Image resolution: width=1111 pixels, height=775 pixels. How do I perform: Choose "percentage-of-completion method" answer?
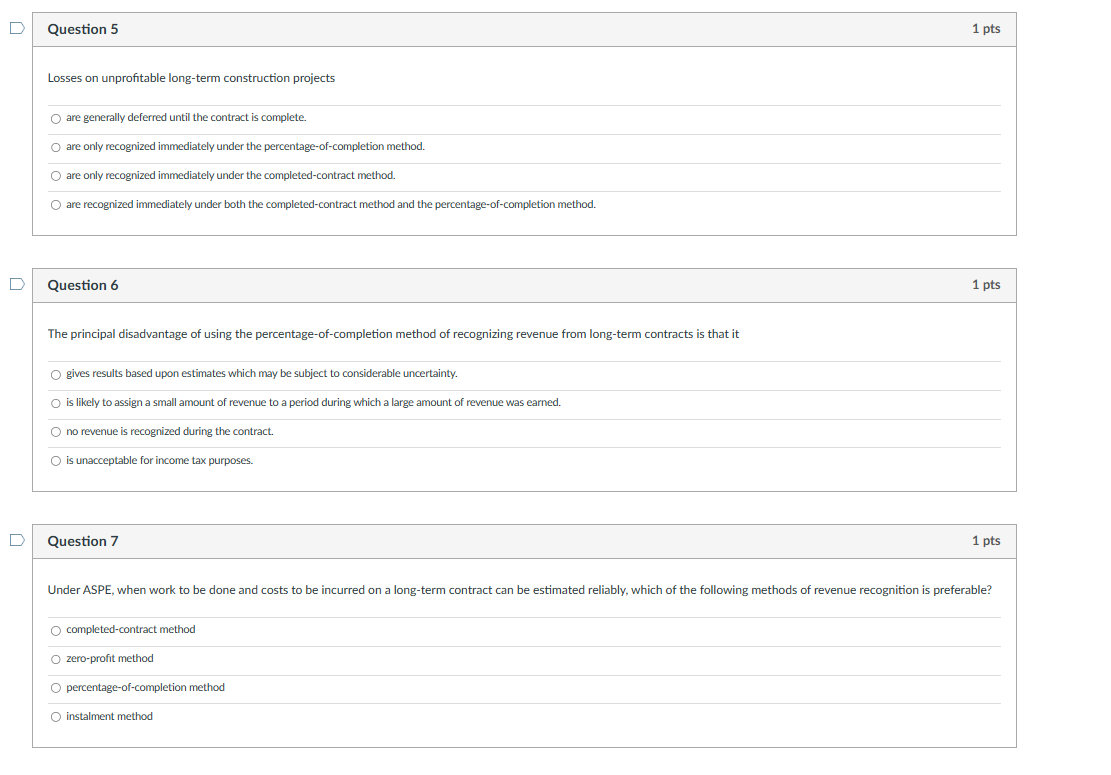pyautogui.click(x=56, y=688)
